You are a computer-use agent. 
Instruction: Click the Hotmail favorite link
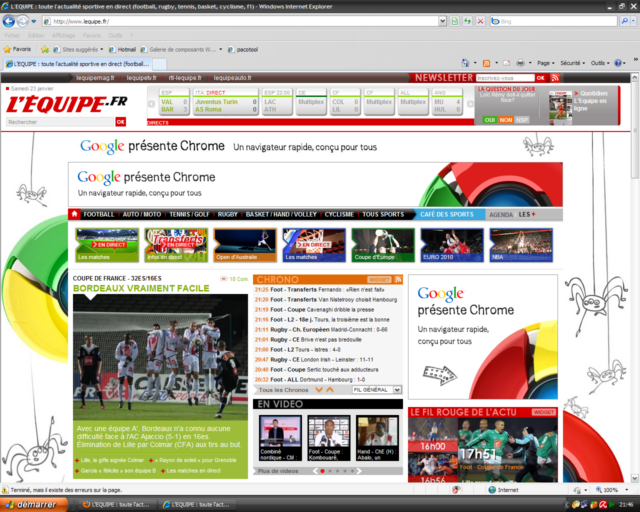click(122, 49)
